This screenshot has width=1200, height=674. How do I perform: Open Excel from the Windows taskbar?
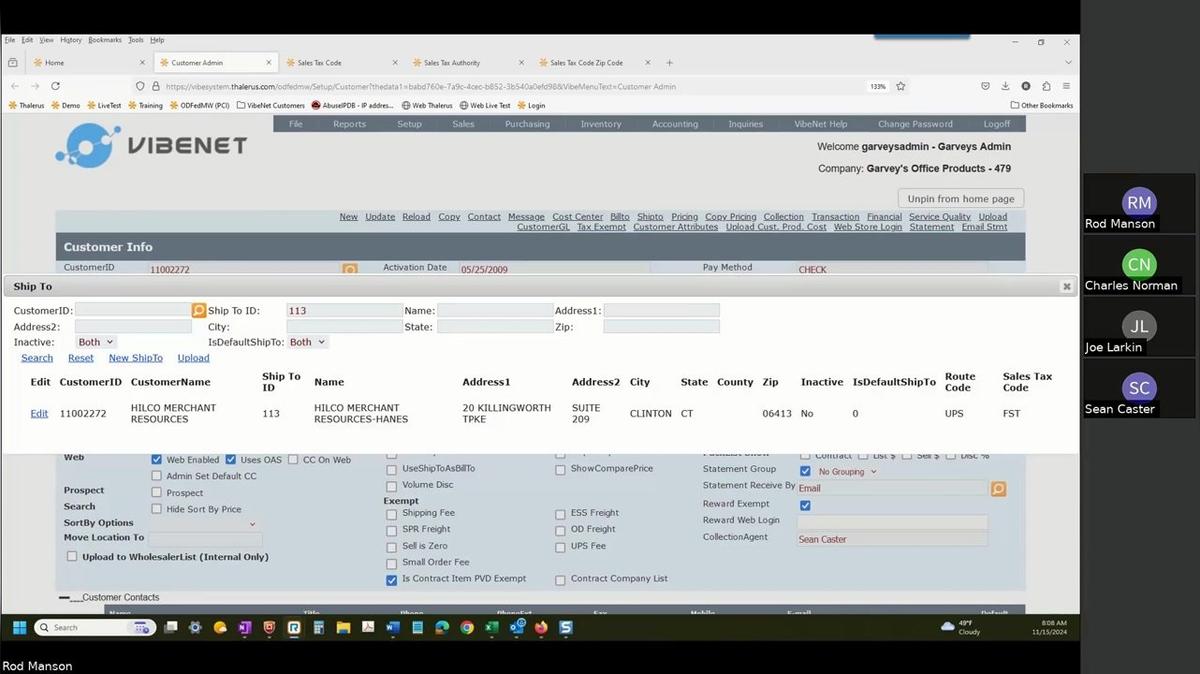492,628
